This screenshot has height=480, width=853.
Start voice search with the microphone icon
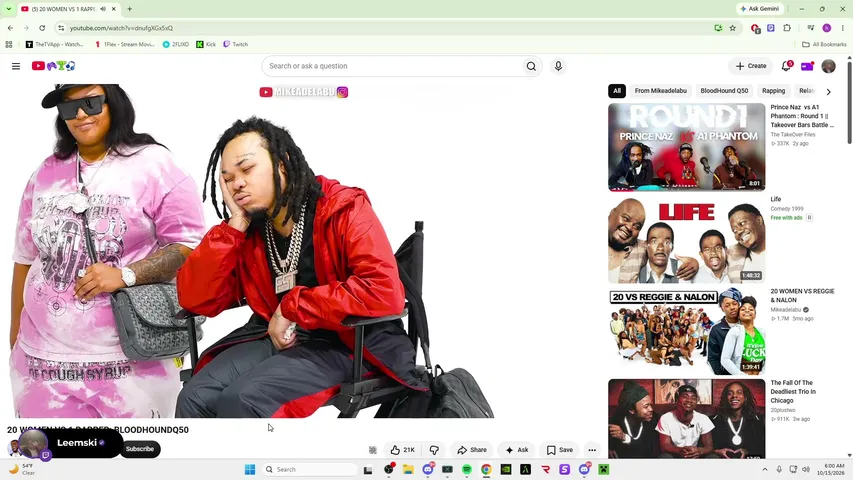[x=558, y=66]
